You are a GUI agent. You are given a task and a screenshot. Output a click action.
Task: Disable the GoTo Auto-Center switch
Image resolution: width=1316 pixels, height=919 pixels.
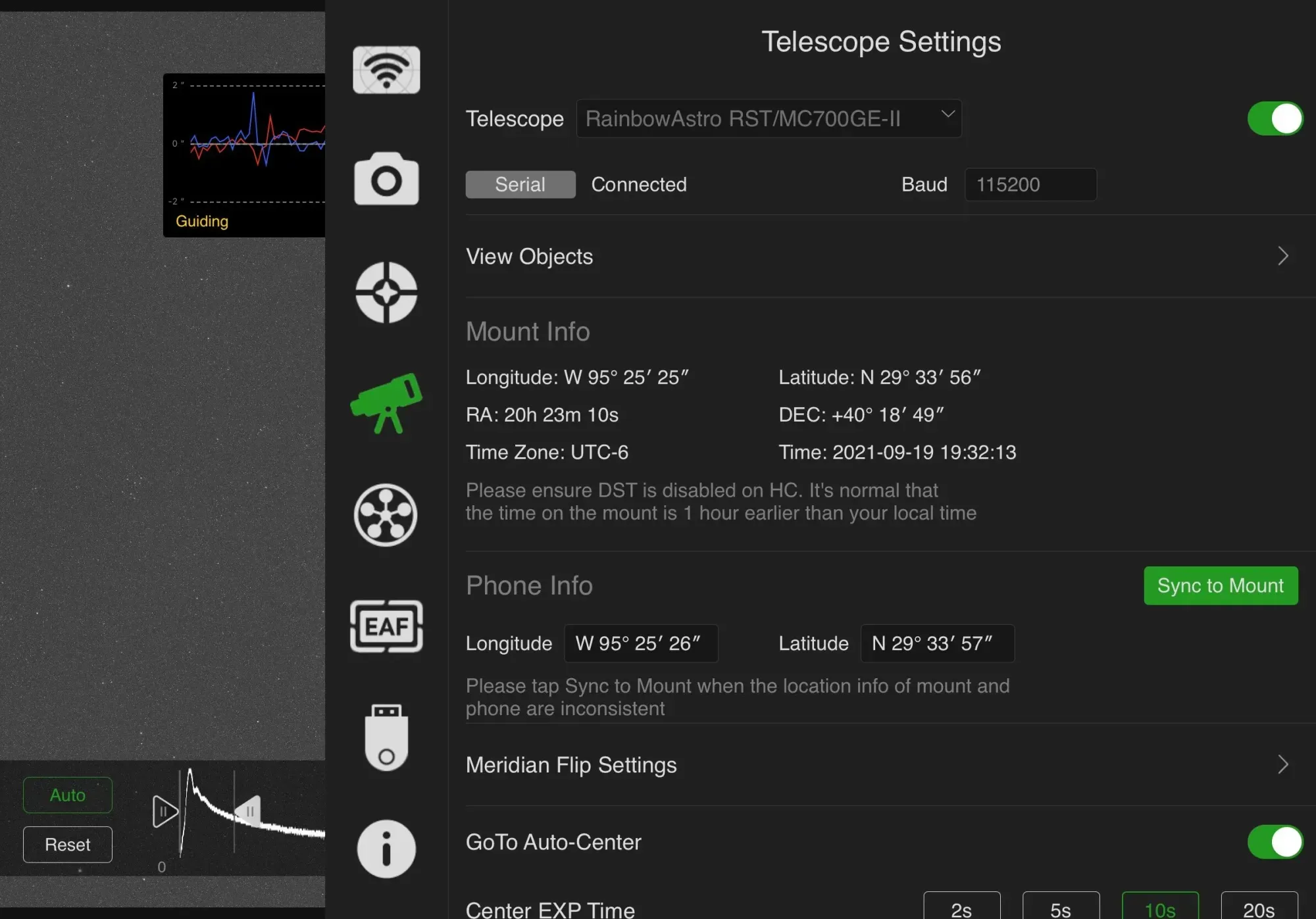coord(1275,842)
